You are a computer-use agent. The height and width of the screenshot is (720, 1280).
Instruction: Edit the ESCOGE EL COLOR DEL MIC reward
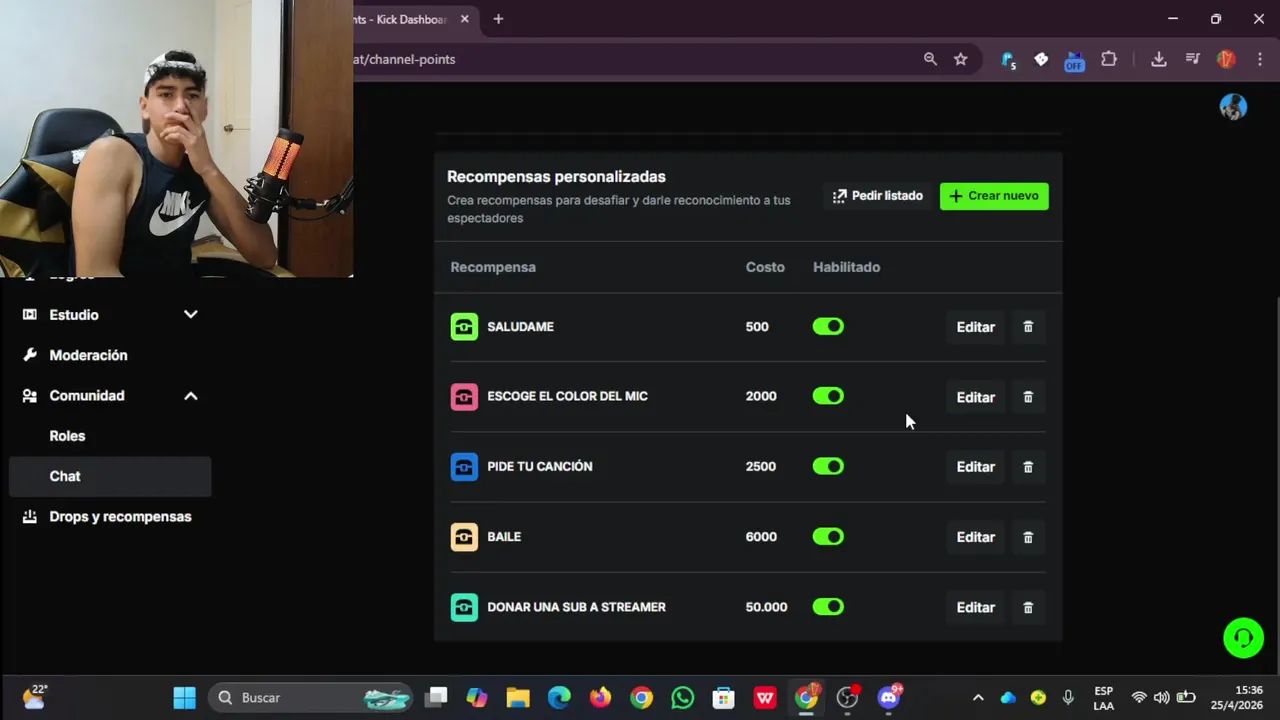[x=975, y=397]
